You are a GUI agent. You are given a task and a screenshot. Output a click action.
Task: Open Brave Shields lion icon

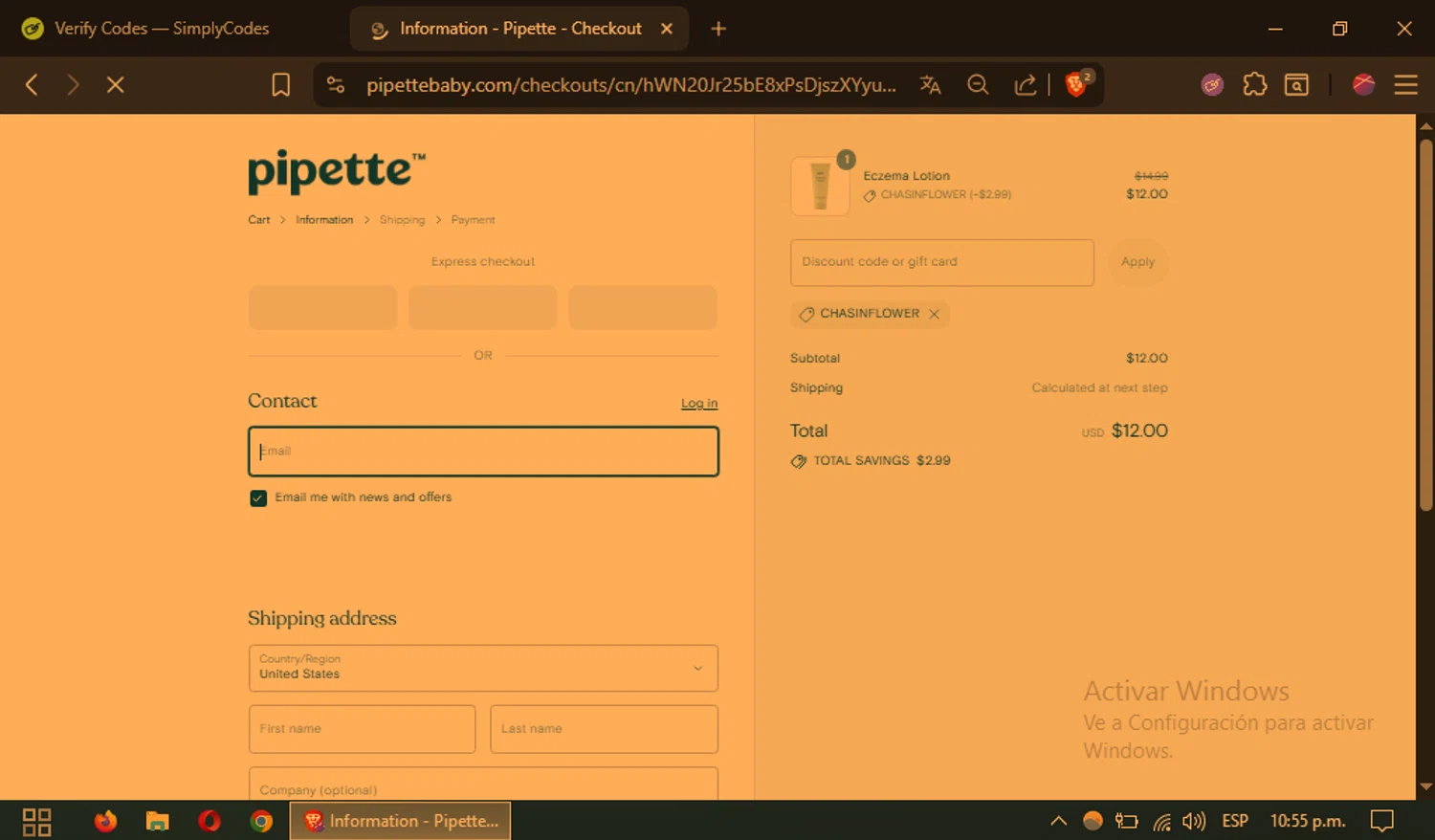pos(1077,84)
